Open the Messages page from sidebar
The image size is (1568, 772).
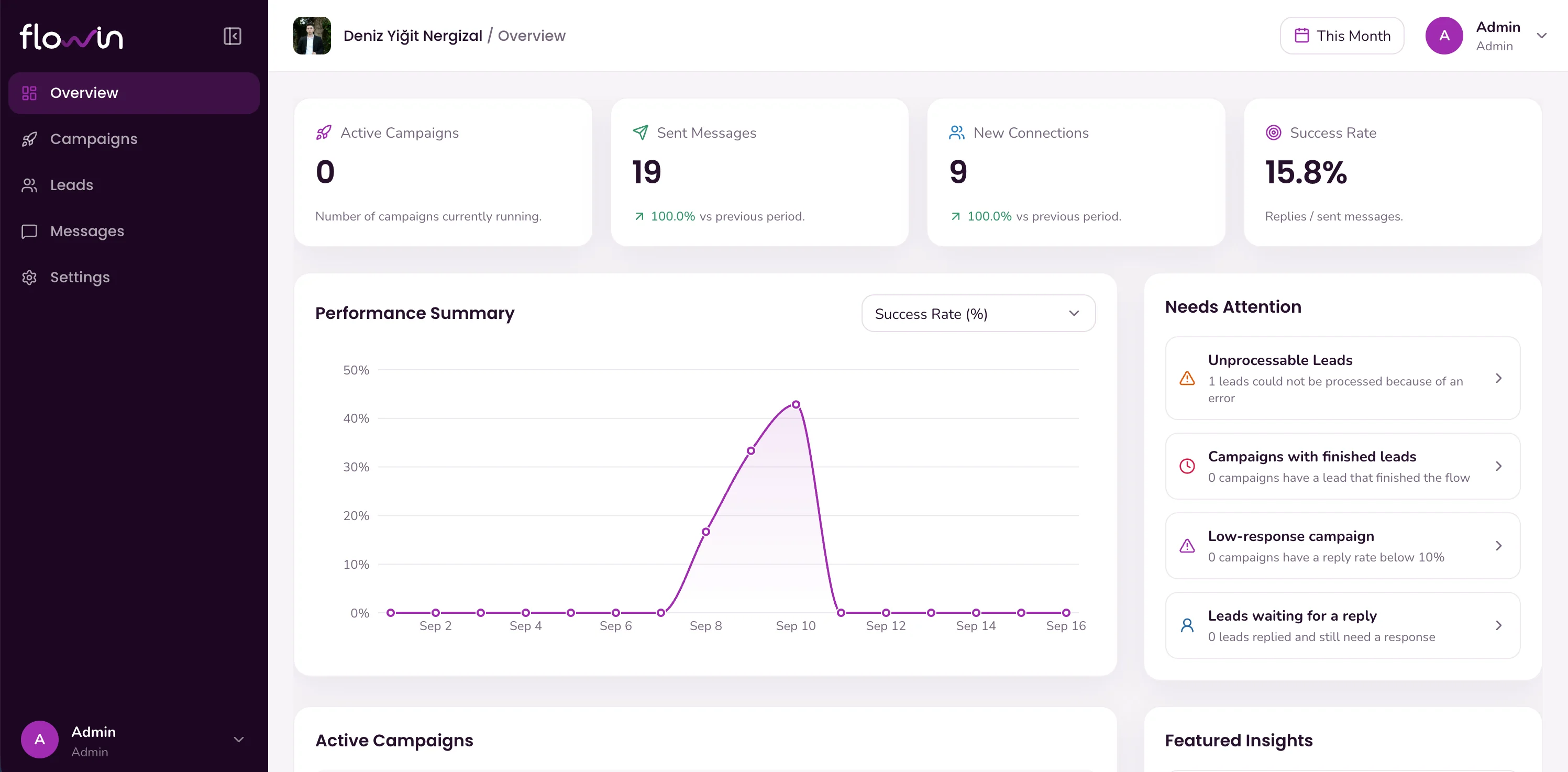[134, 231]
